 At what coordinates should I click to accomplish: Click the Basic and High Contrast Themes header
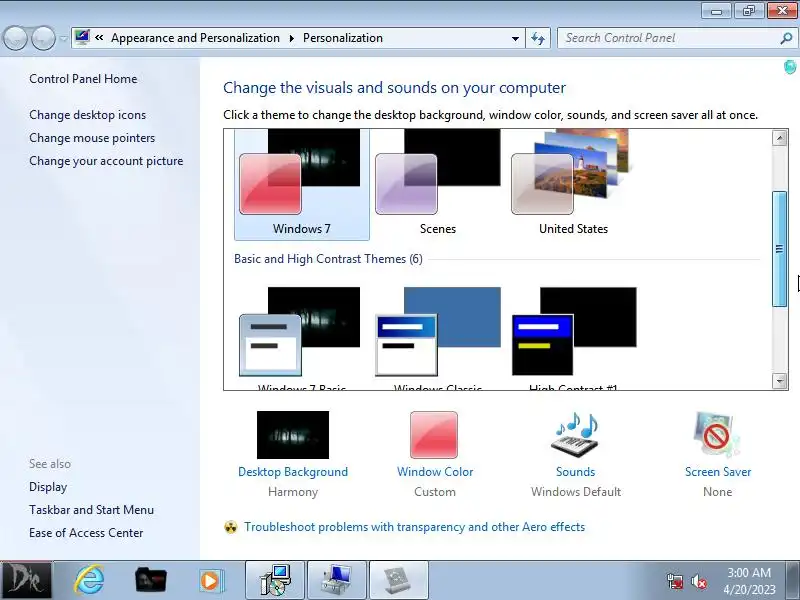pos(328,259)
